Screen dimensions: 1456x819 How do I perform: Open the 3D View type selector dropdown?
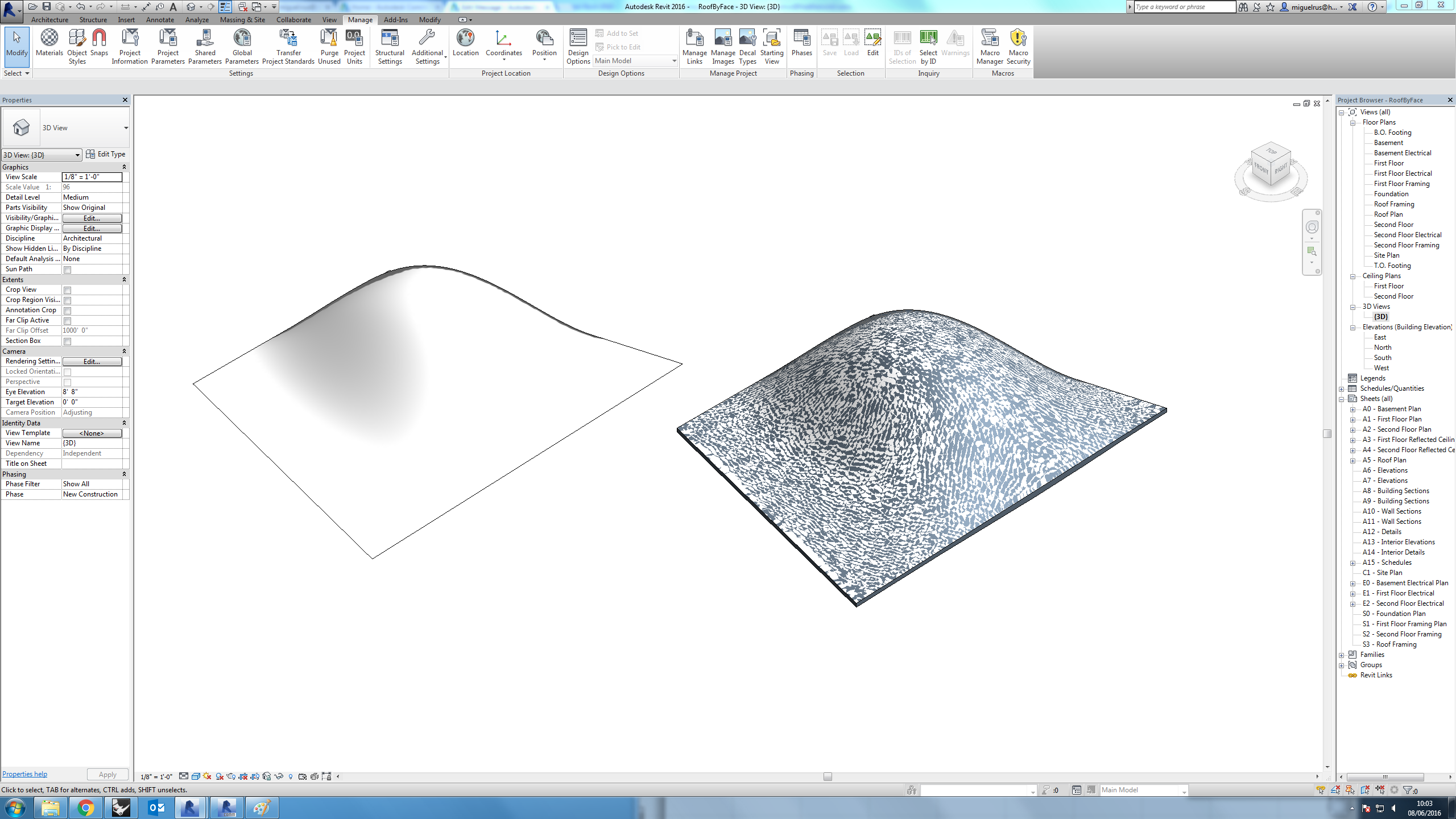(126, 128)
